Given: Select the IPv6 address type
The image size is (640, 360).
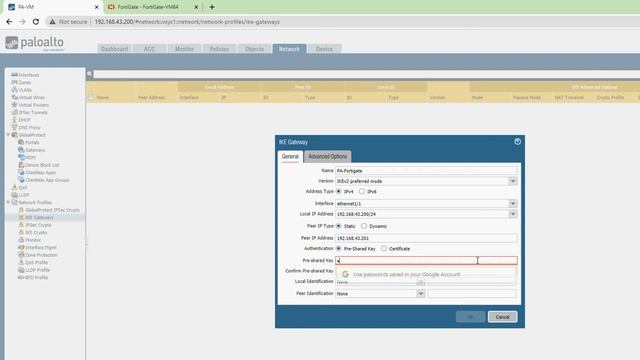Looking at the screenshot, I should [x=362, y=191].
